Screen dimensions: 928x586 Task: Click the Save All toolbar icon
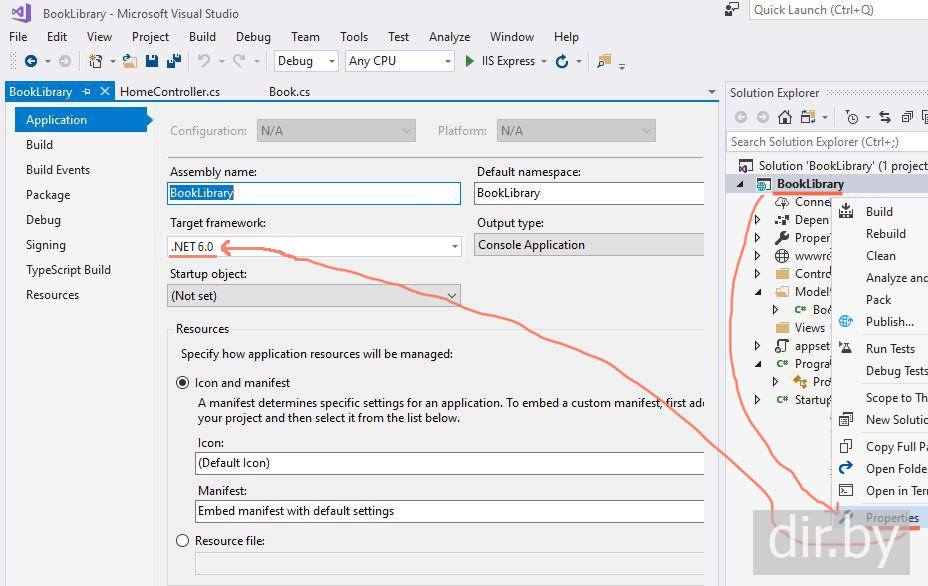pos(174,61)
